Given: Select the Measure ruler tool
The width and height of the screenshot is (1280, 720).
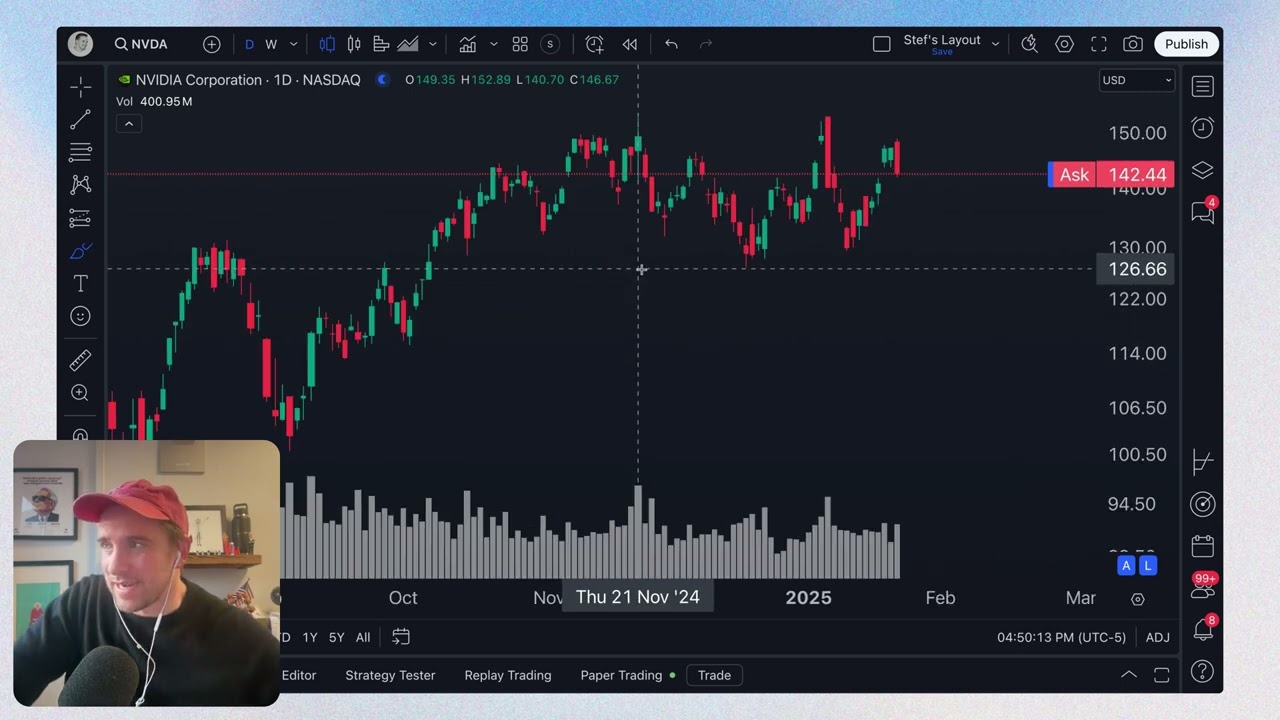Looking at the screenshot, I should pos(81,360).
